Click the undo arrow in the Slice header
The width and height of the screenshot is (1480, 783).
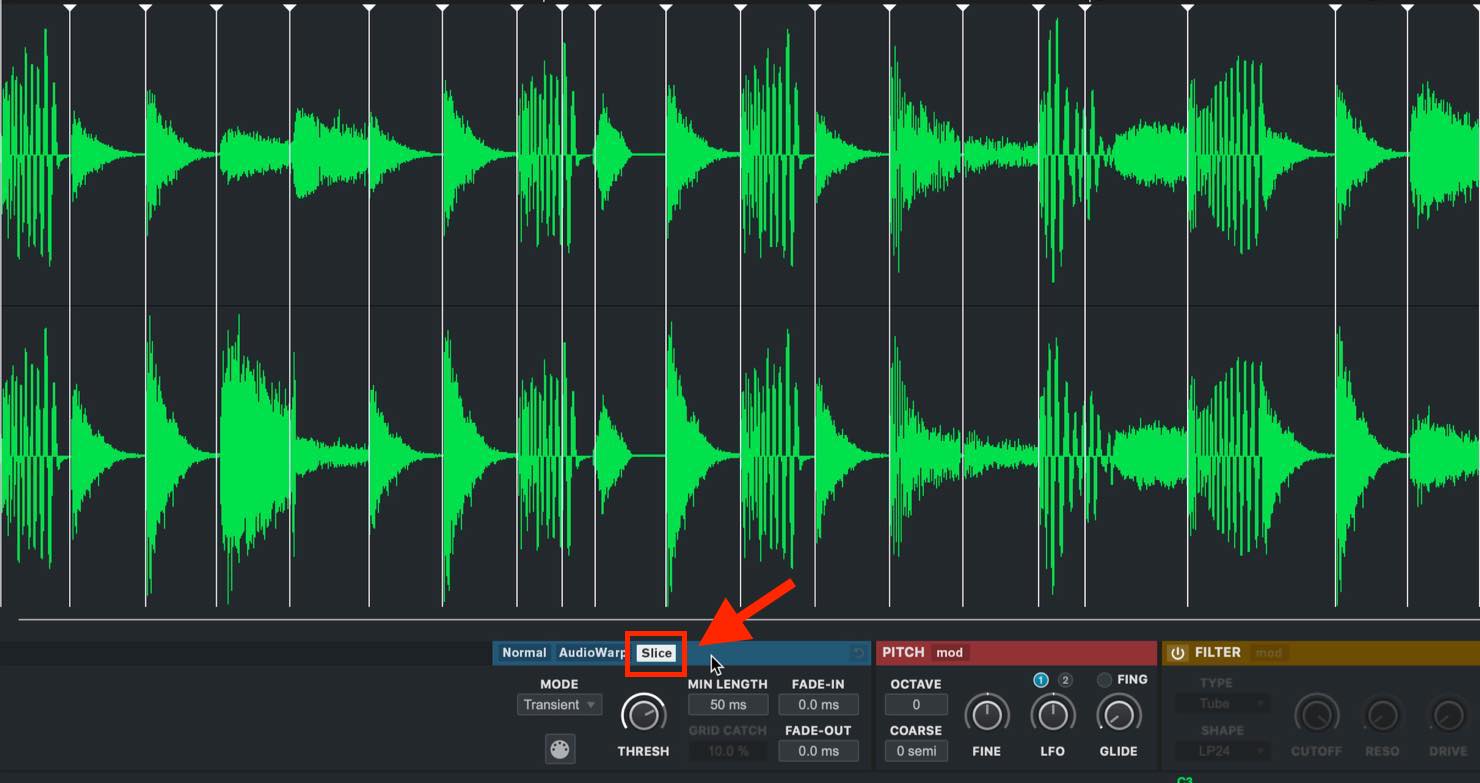[x=858, y=653]
